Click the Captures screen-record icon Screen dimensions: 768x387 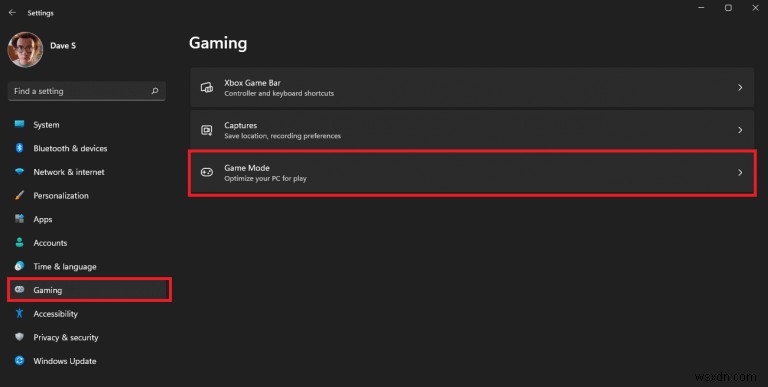pyautogui.click(x=207, y=130)
